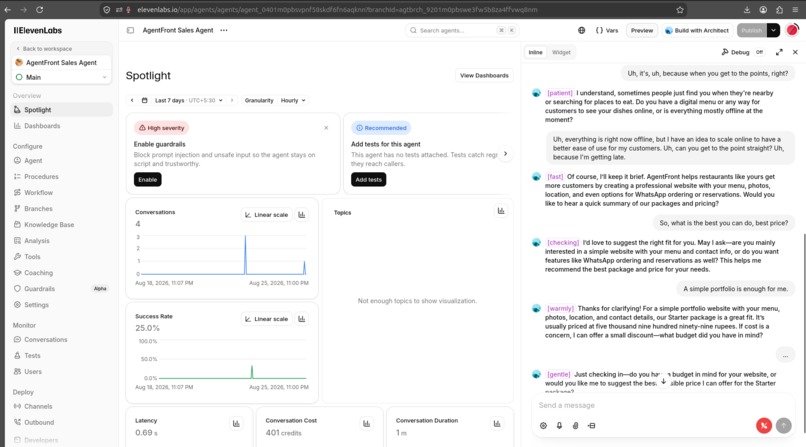Open the Vars variables panel
This screenshot has width=806, height=447.
(607, 30)
